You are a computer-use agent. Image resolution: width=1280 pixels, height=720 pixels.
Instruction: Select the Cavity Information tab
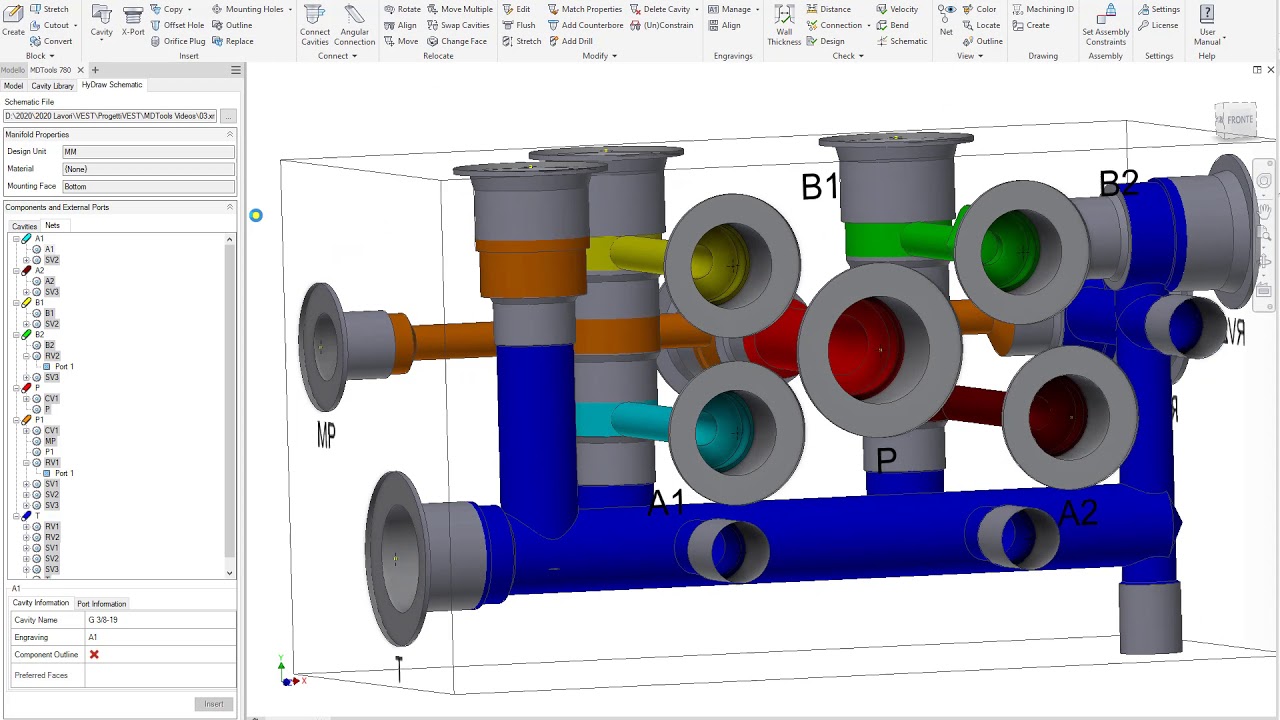tap(41, 603)
